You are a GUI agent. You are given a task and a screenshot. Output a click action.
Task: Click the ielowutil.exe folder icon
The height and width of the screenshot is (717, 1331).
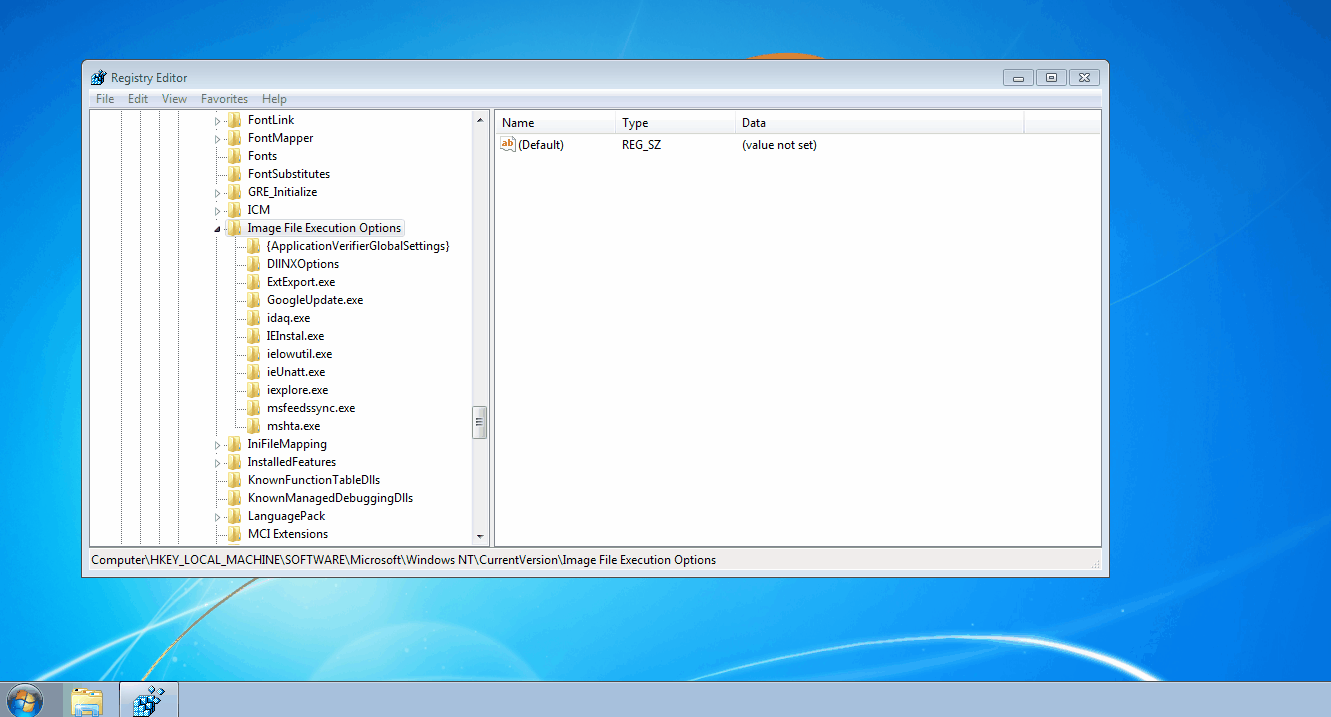click(254, 354)
